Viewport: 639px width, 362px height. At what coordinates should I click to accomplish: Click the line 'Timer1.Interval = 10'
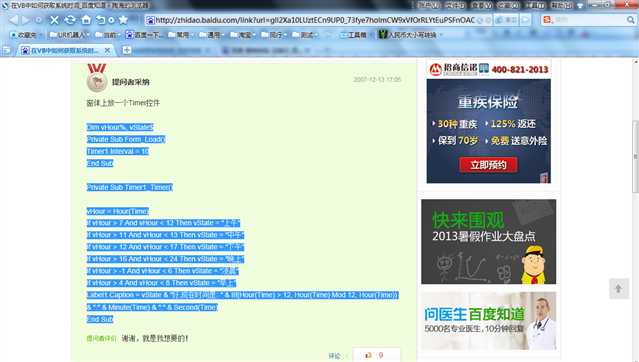pyautogui.click(x=118, y=151)
